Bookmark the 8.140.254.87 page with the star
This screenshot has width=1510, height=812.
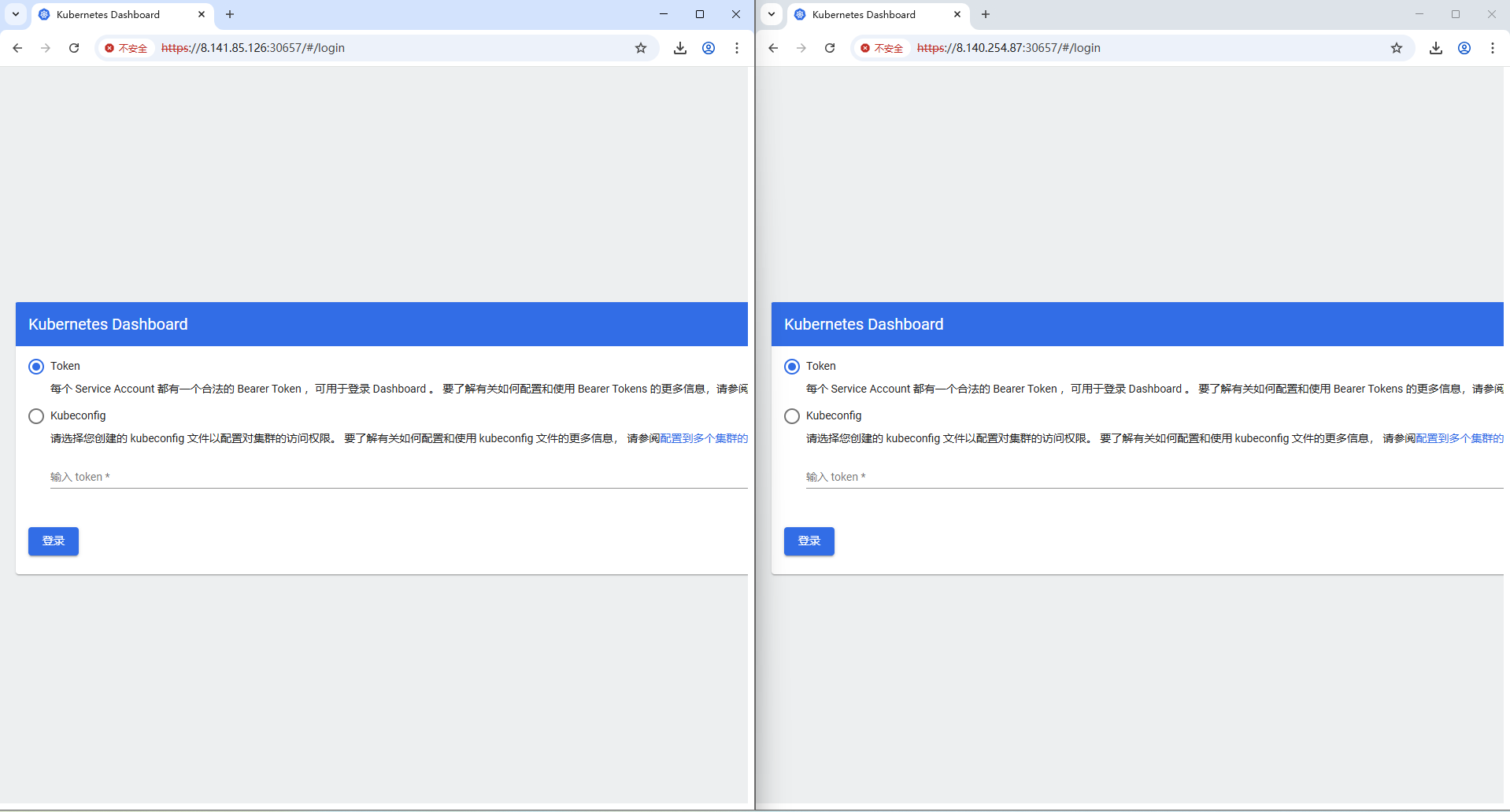1397,48
